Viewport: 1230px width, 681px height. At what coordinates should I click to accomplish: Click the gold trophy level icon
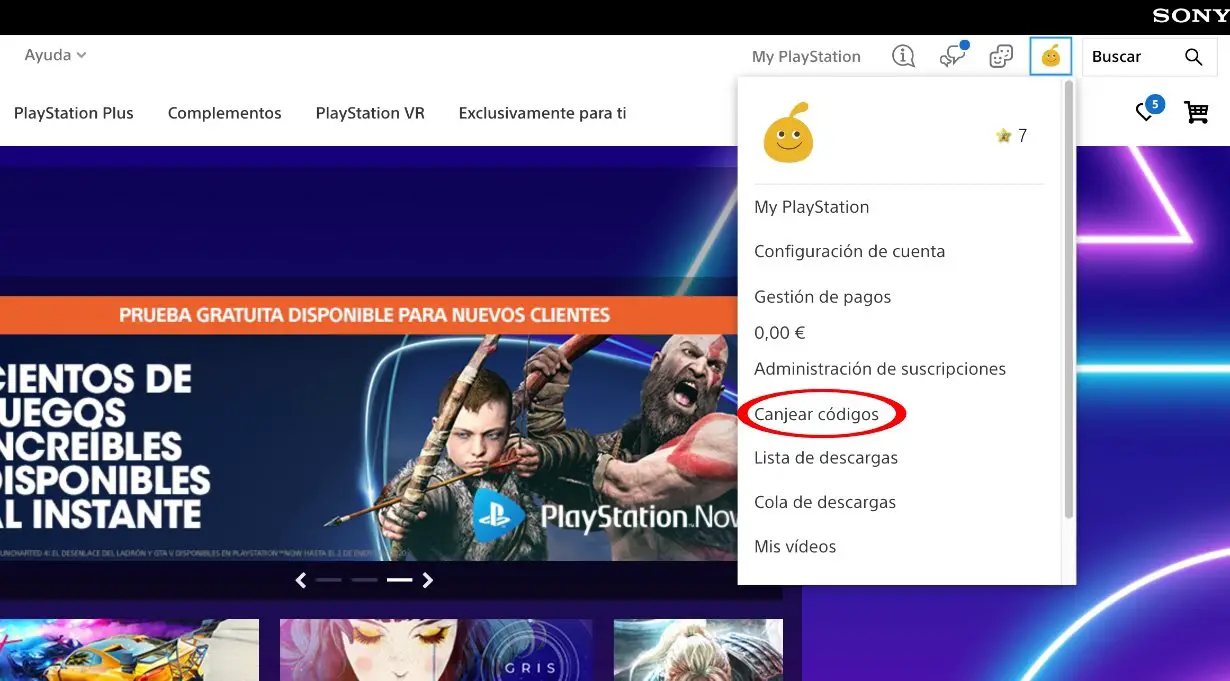pos(1004,136)
